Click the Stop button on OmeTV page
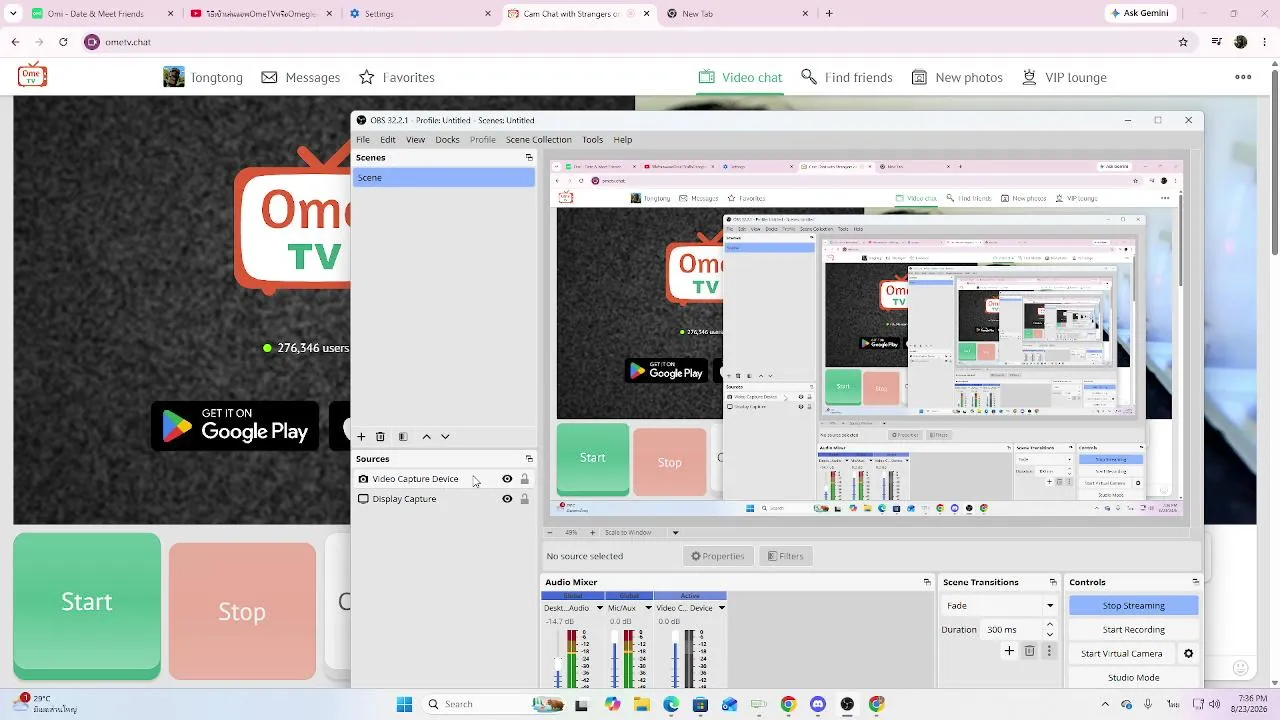1280x720 pixels. (242, 611)
